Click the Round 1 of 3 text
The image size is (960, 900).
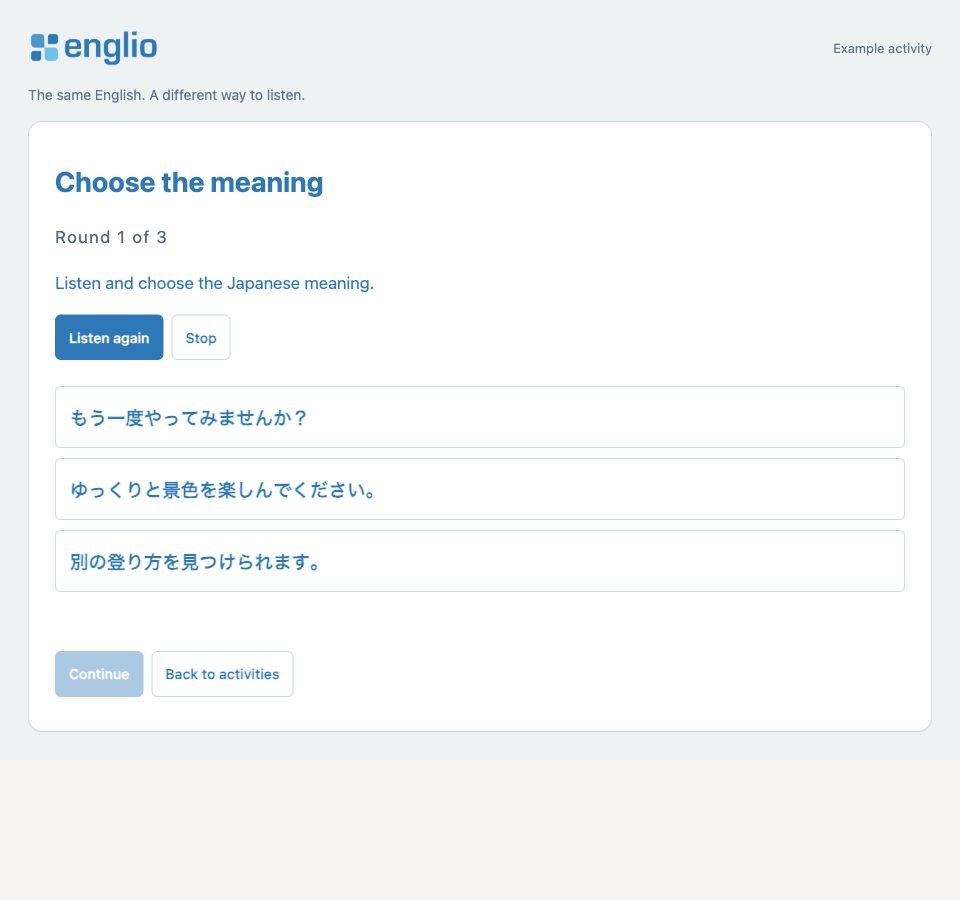pos(111,237)
